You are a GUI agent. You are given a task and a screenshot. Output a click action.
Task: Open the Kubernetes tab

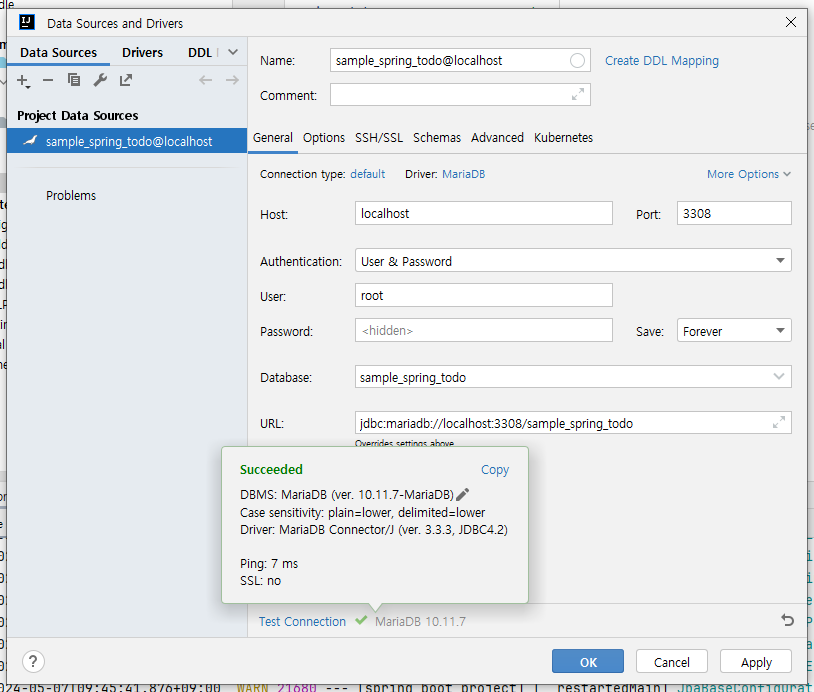(x=563, y=138)
